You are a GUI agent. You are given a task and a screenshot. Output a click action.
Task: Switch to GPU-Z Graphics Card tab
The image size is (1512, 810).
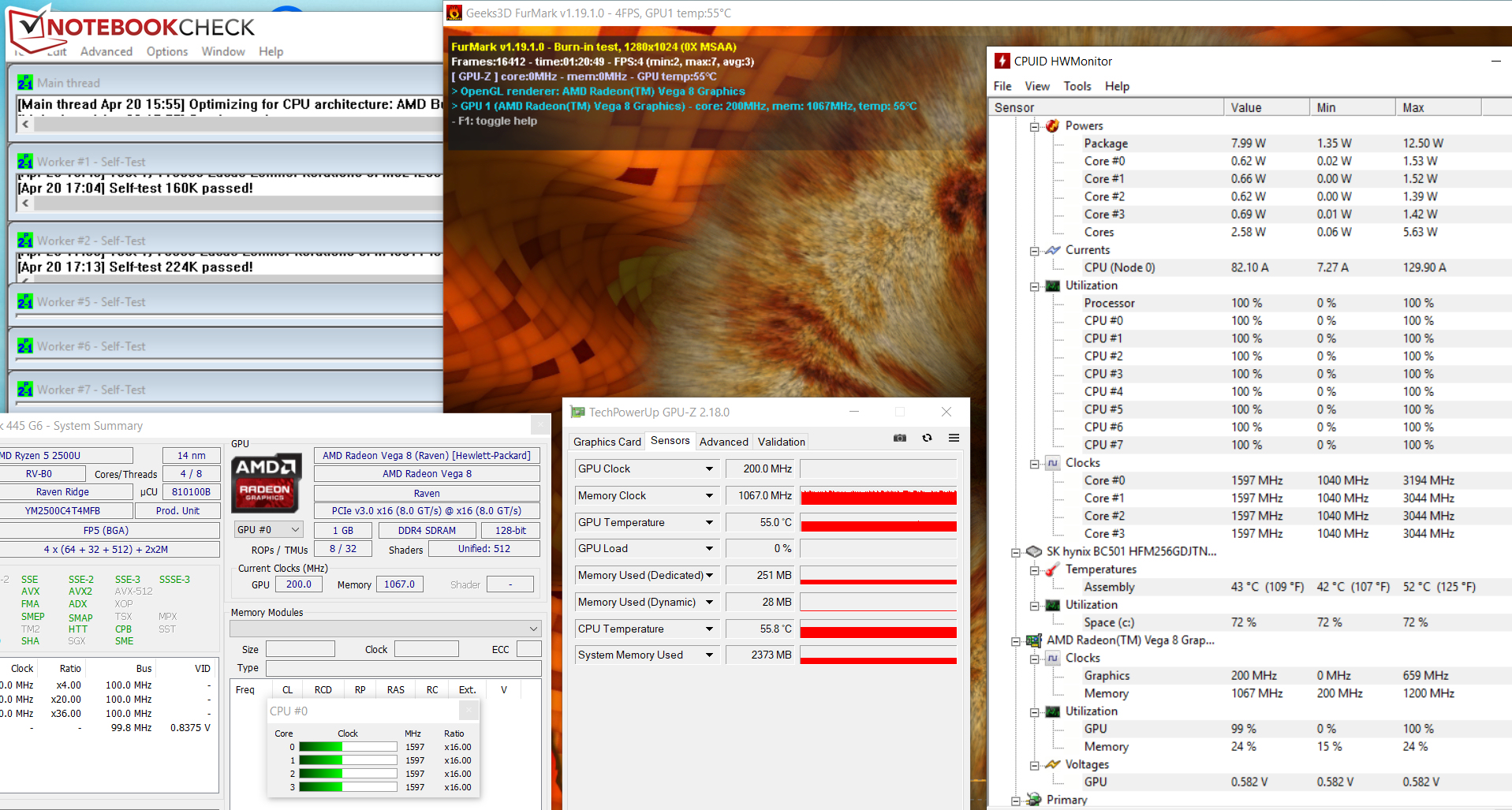click(x=607, y=442)
